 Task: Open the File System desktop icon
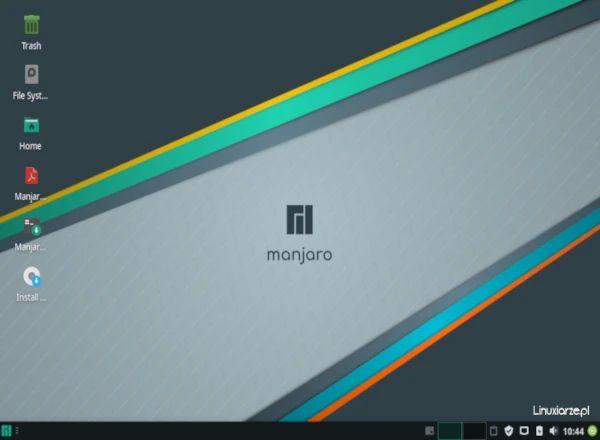pos(31,74)
